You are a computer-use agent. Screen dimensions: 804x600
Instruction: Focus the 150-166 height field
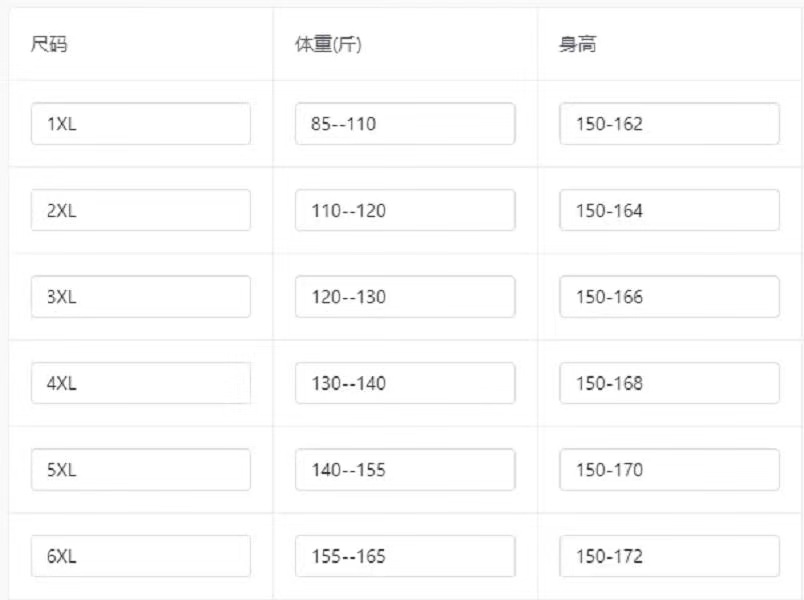tap(669, 297)
